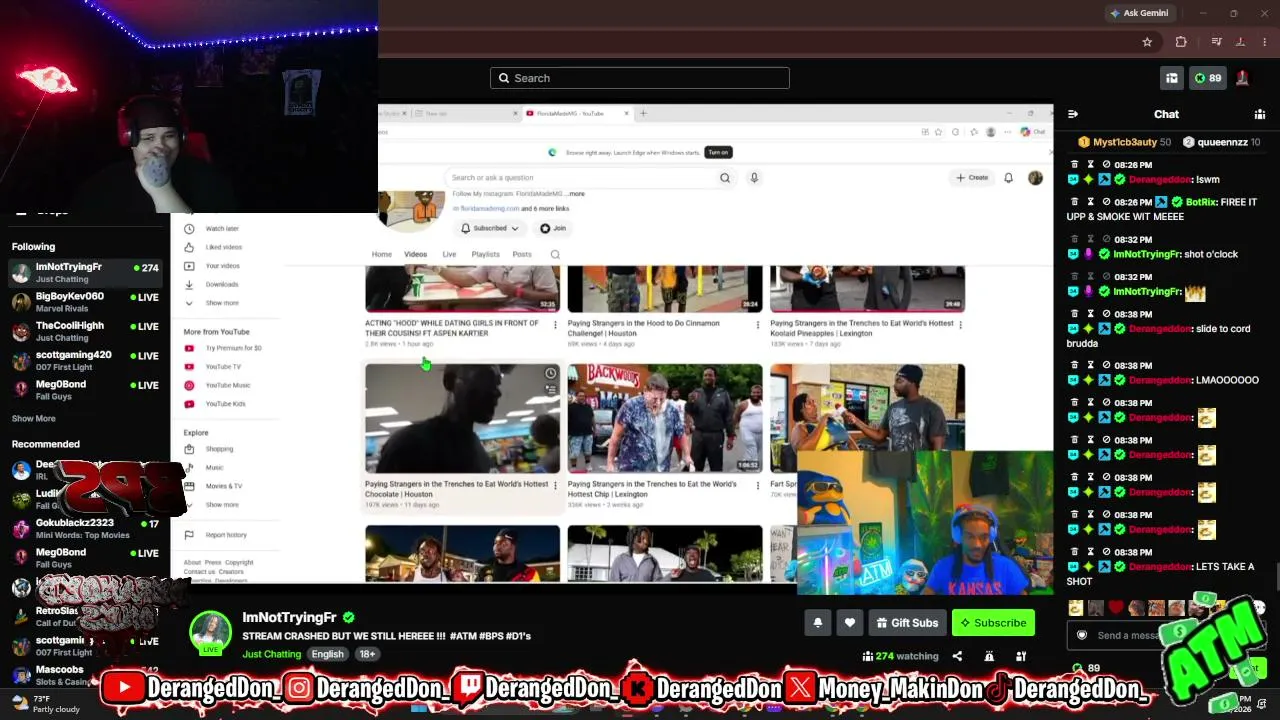1280x720 pixels.
Task: Open Chrome media controls icon
Action: (x=1216, y=42)
